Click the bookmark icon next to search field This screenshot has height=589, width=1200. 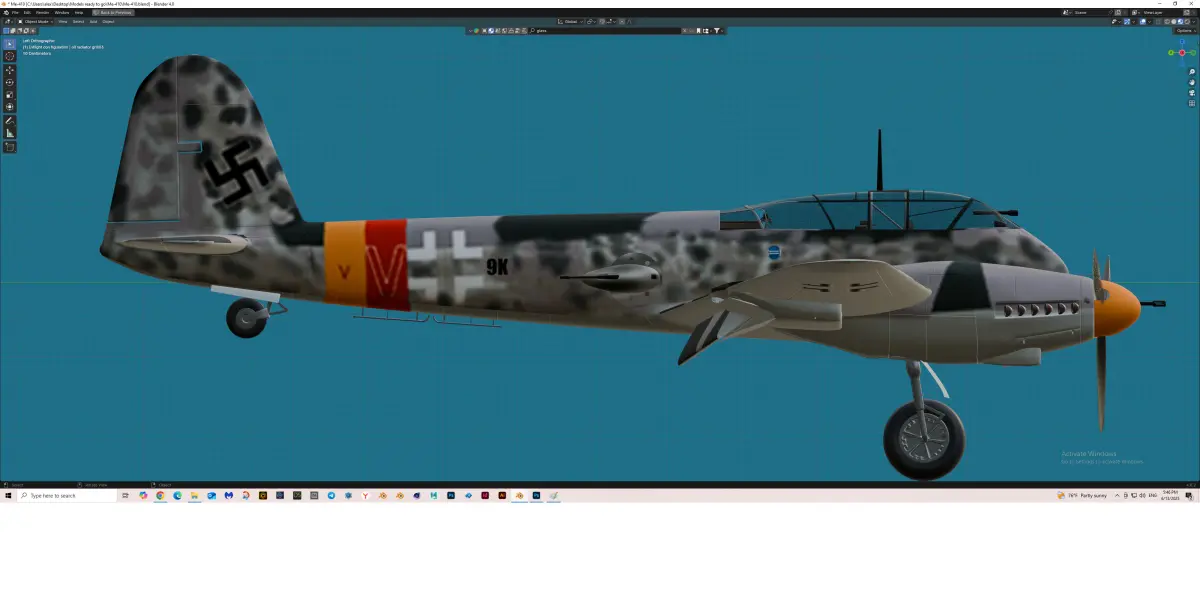tap(698, 31)
